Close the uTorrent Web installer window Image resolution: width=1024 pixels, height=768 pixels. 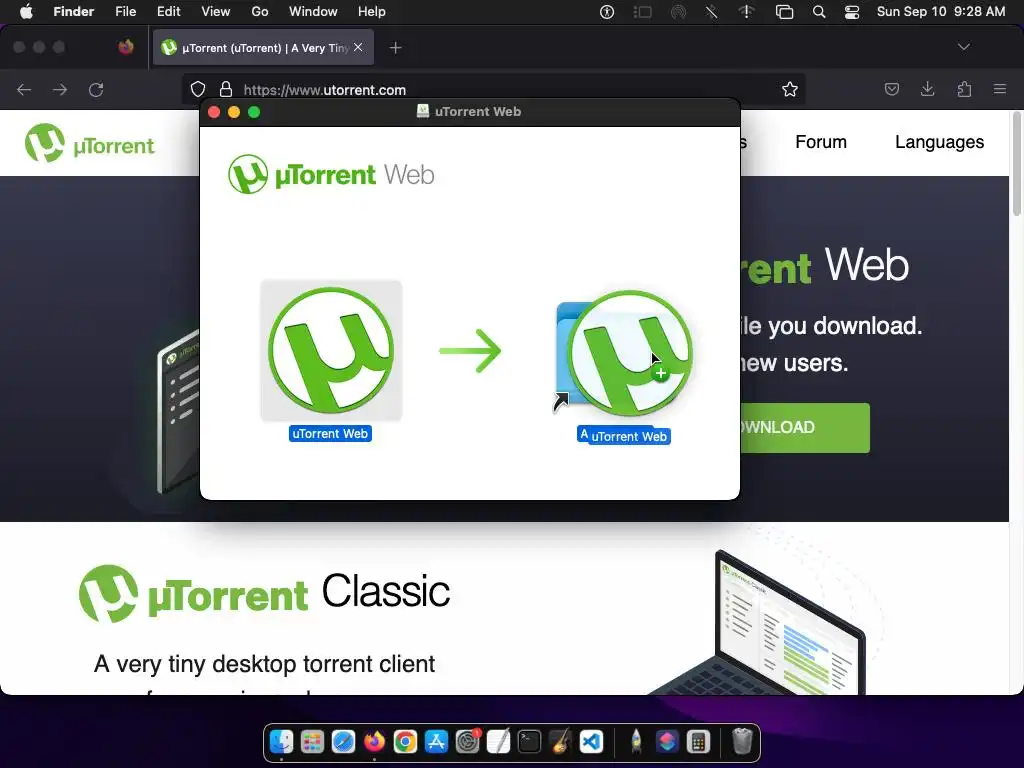214,112
